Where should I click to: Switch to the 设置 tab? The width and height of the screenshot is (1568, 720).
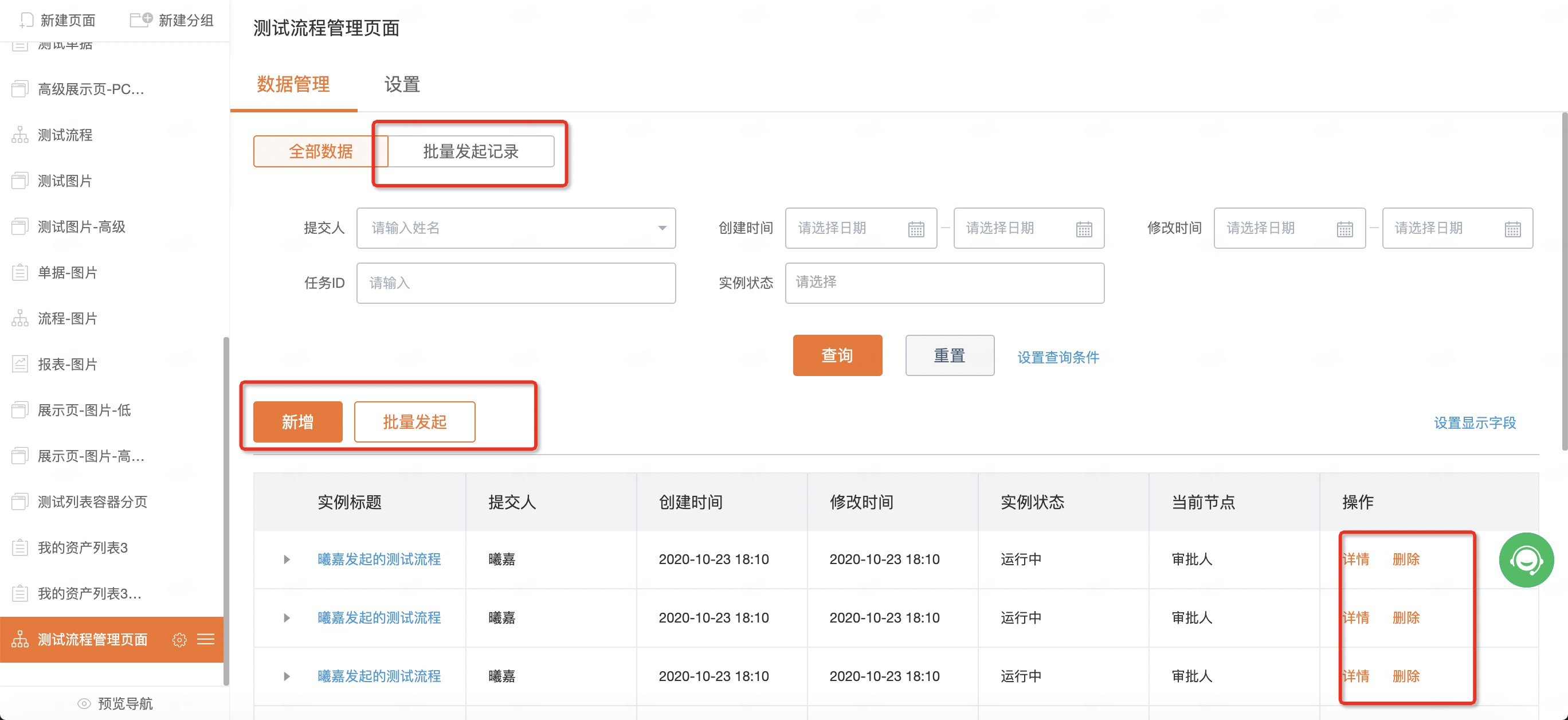(x=402, y=85)
